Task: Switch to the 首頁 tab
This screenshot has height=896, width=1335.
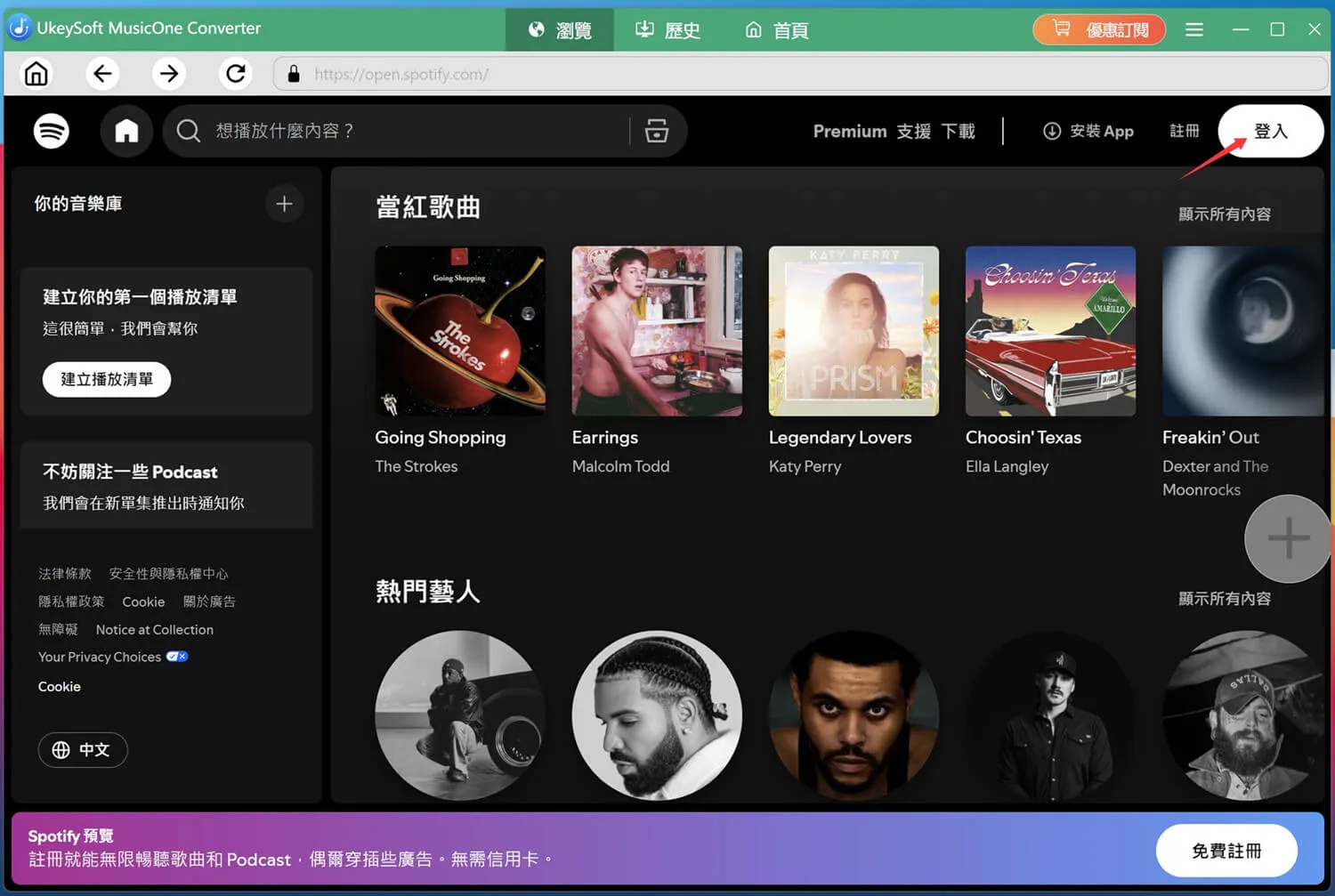Action: pos(777,30)
